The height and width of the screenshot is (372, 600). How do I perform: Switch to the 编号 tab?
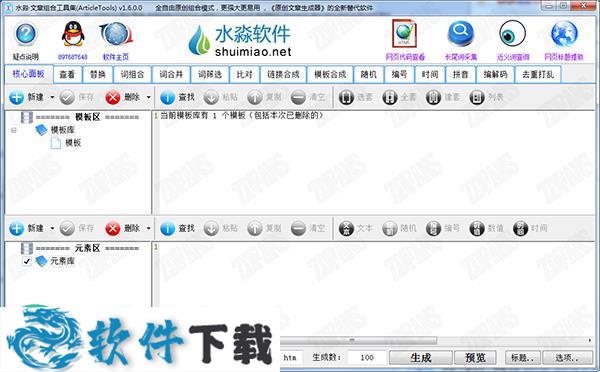tap(399, 74)
